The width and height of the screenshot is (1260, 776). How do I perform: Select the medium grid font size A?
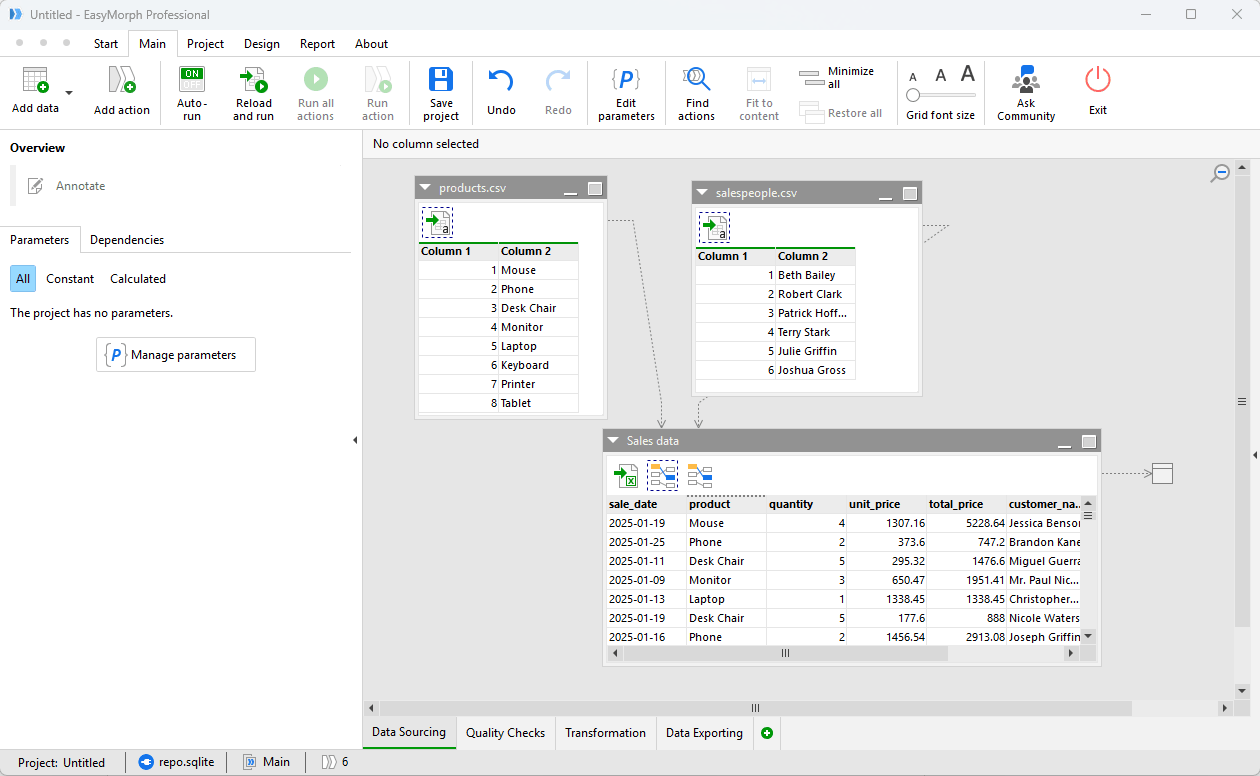click(940, 75)
